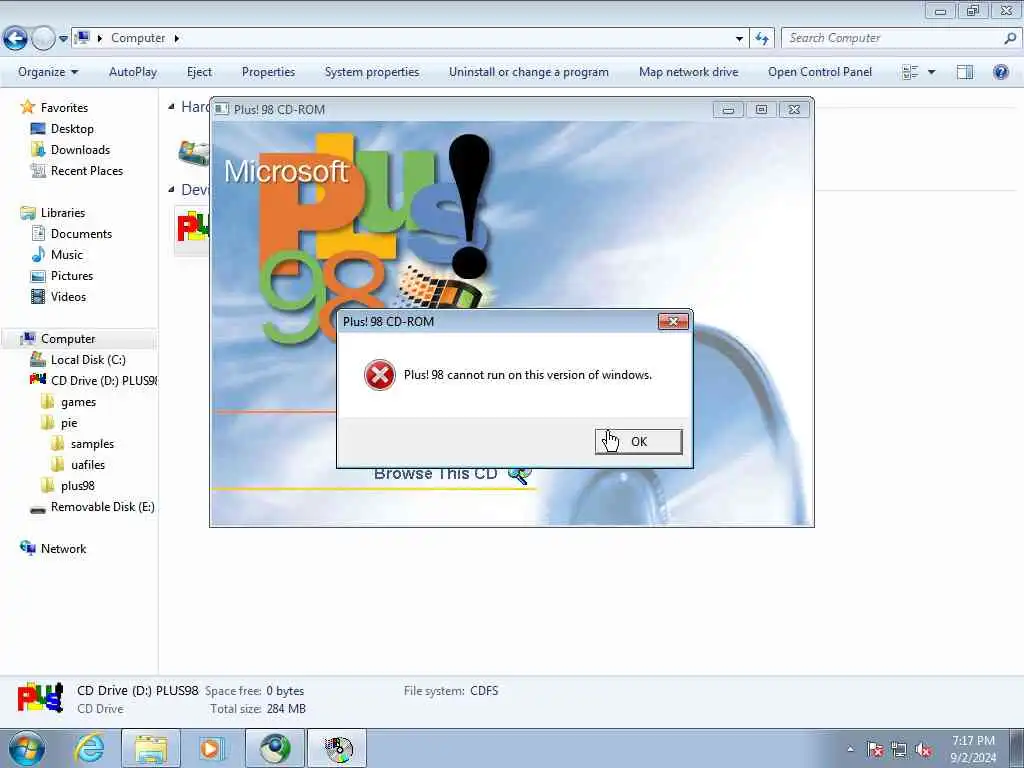This screenshot has width=1024, height=768.
Task: Click the CD-ROM setup taskbar icon
Action: 338,748
